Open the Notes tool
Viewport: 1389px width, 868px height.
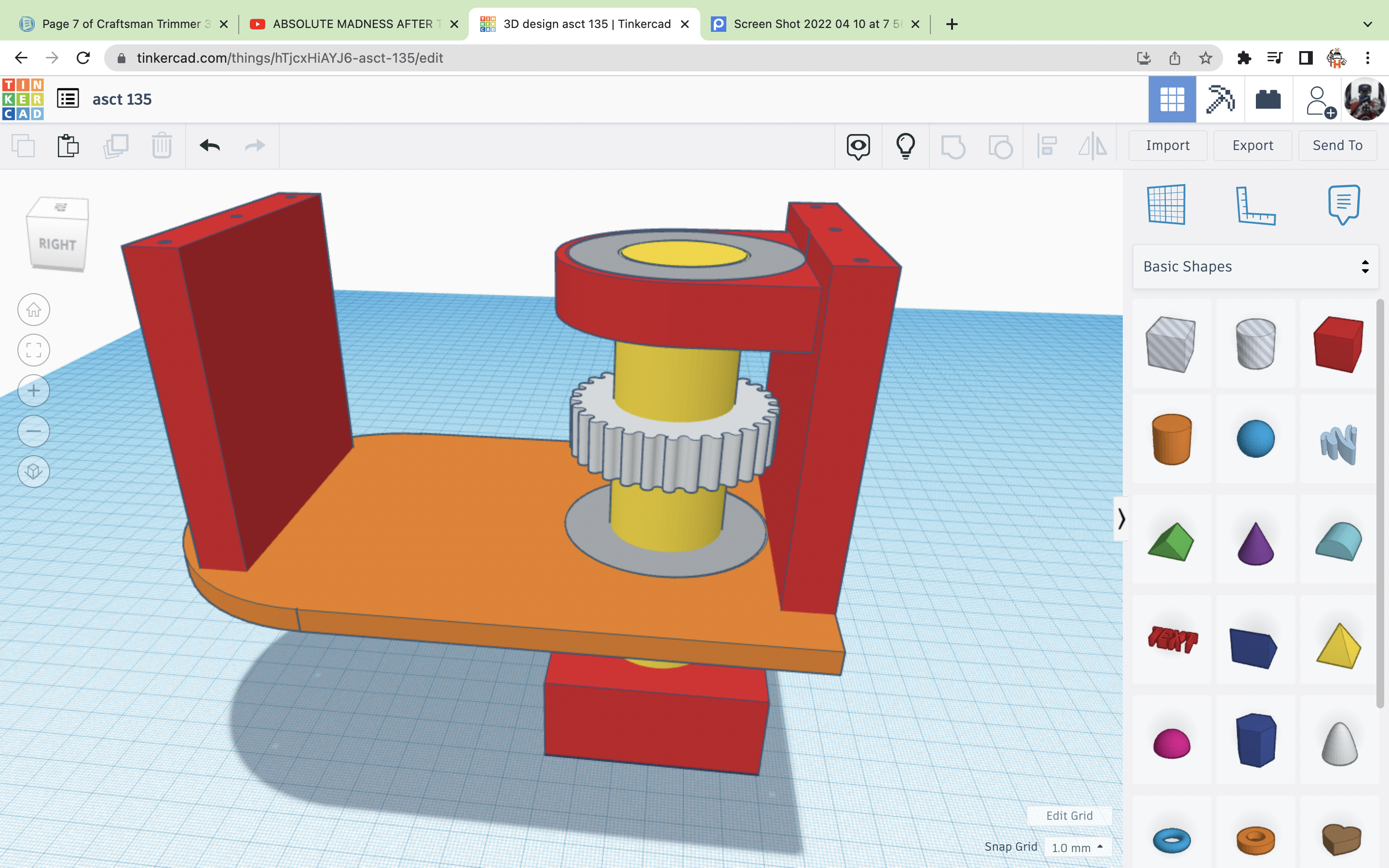coord(1343,204)
